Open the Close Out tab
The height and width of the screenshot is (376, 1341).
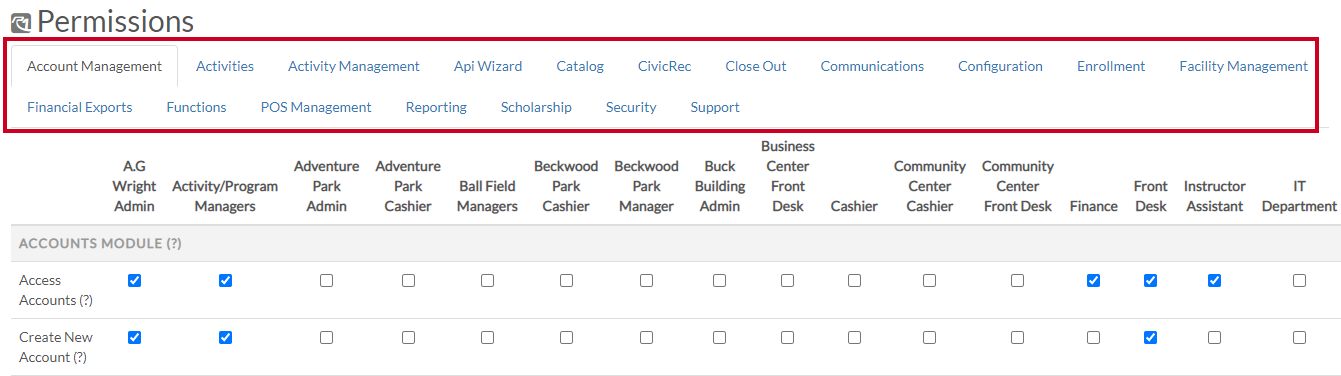tap(756, 66)
